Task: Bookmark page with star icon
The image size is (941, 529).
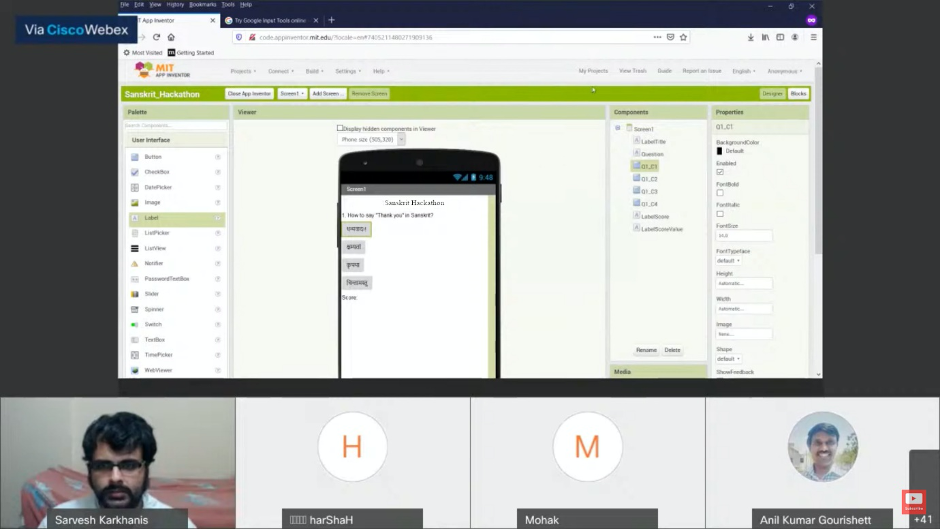Action: (684, 37)
